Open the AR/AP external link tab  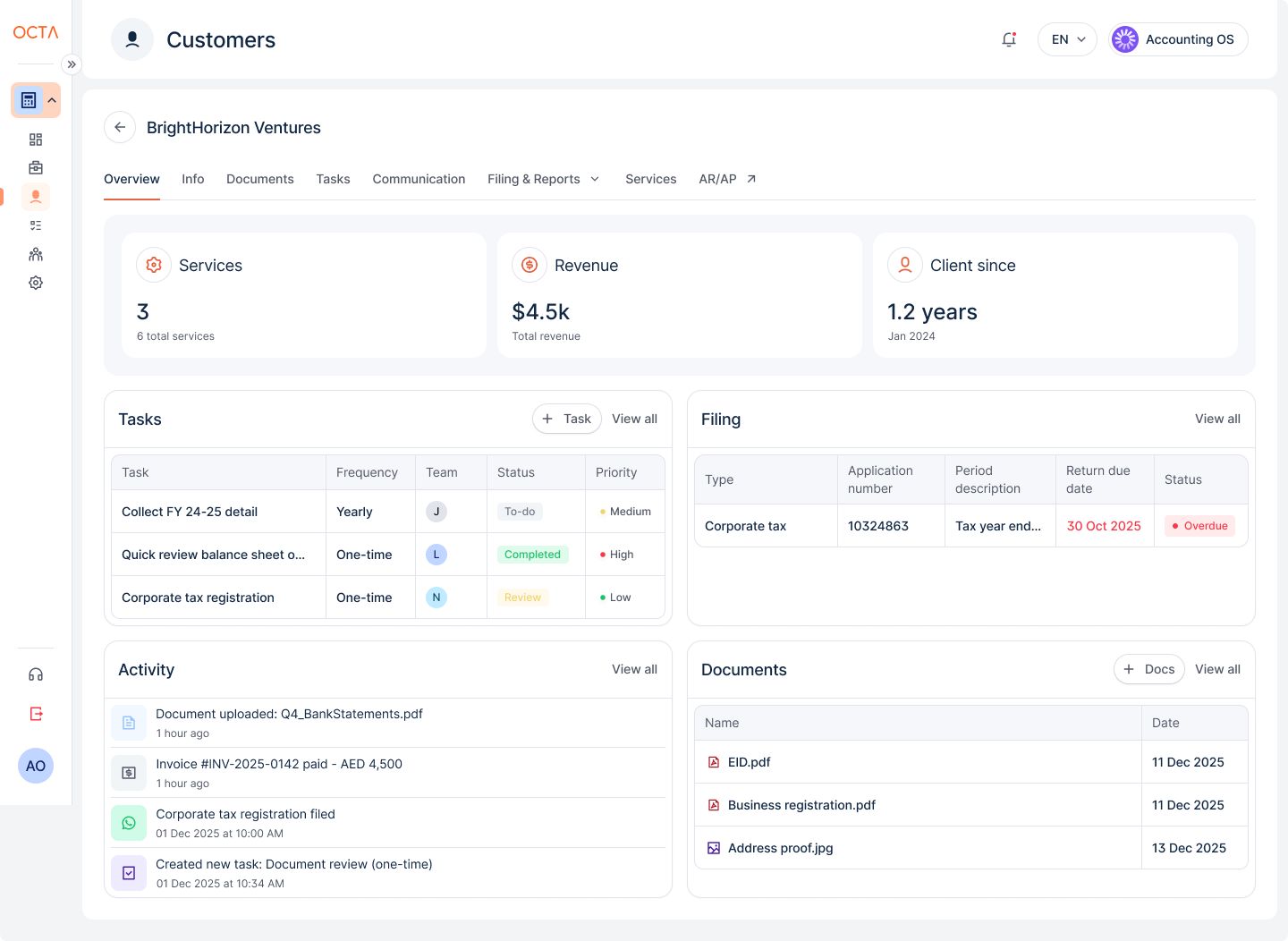tap(728, 179)
